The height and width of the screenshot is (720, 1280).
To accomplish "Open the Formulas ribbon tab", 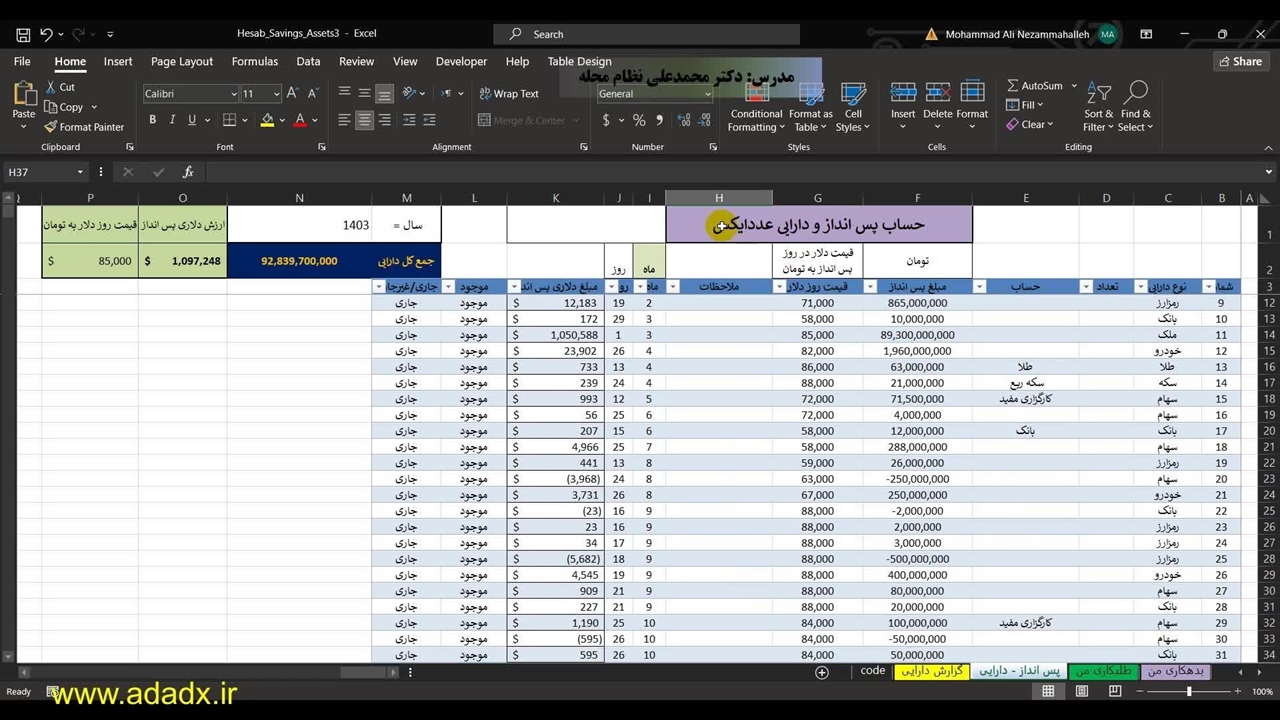I will tap(254, 61).
